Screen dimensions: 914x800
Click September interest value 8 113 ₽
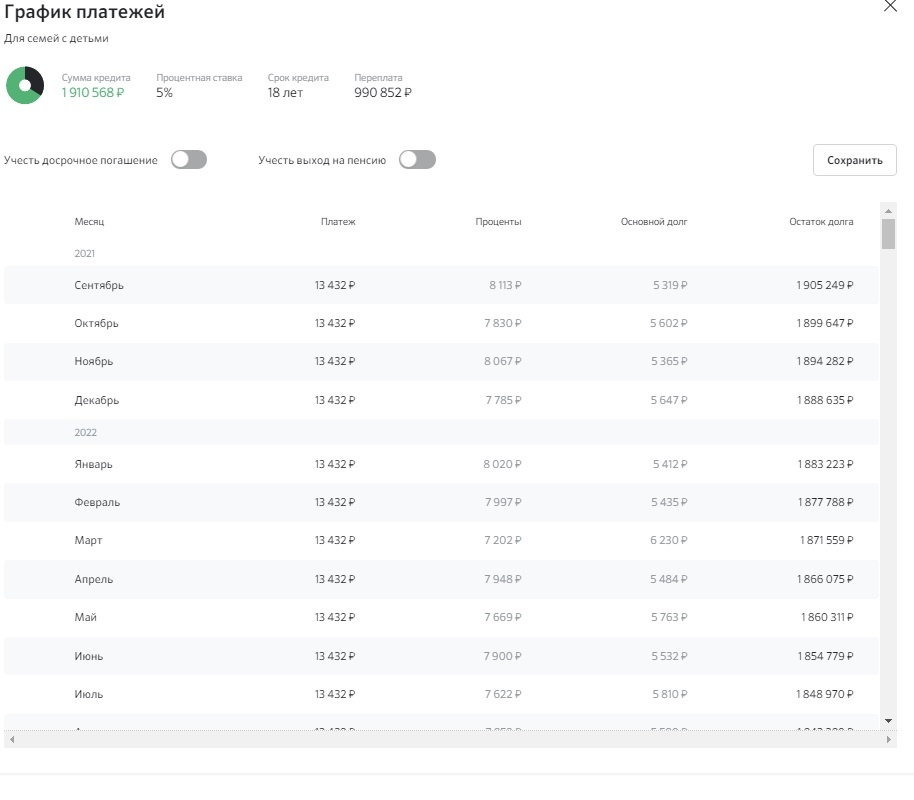(505, 285)
